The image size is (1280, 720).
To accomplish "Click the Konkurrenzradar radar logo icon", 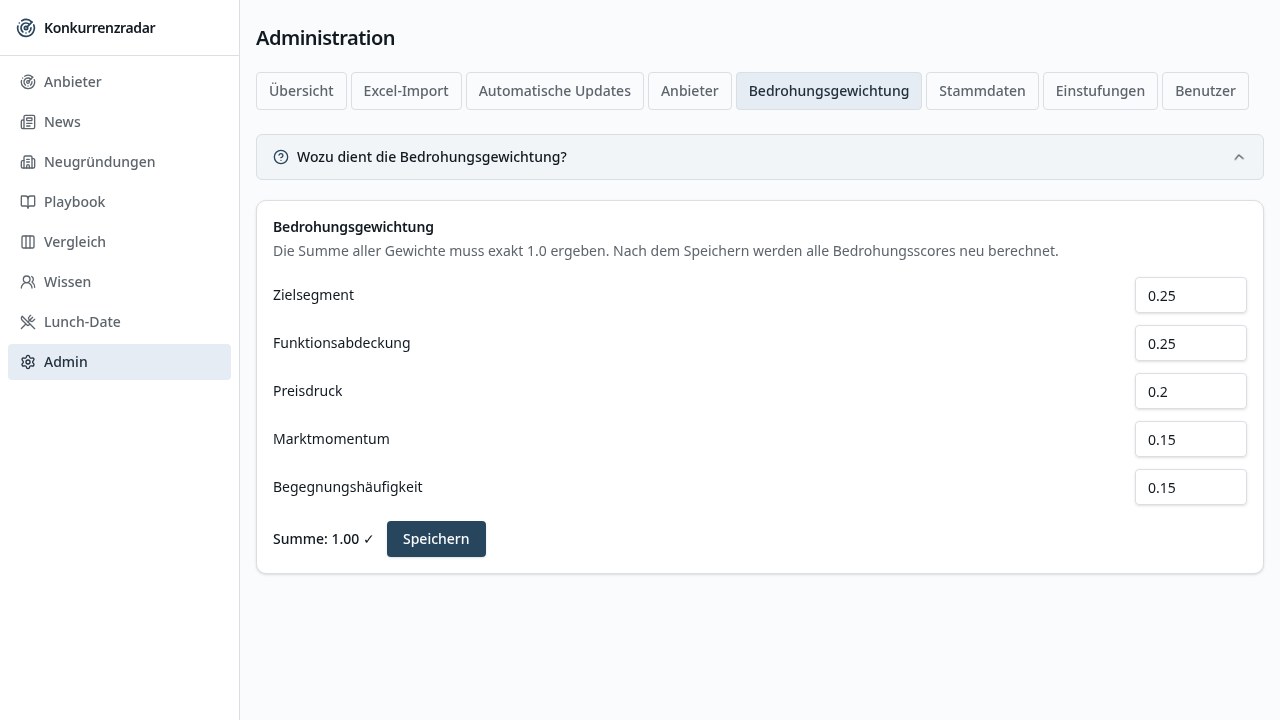I will point(26,28).
